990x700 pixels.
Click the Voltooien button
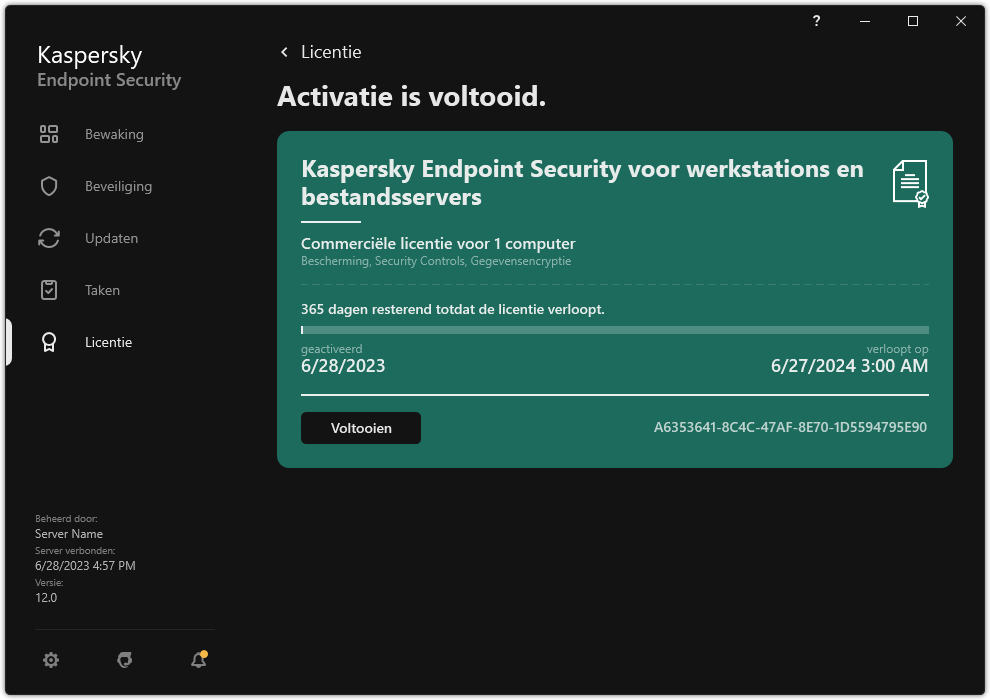coord(360,427)
